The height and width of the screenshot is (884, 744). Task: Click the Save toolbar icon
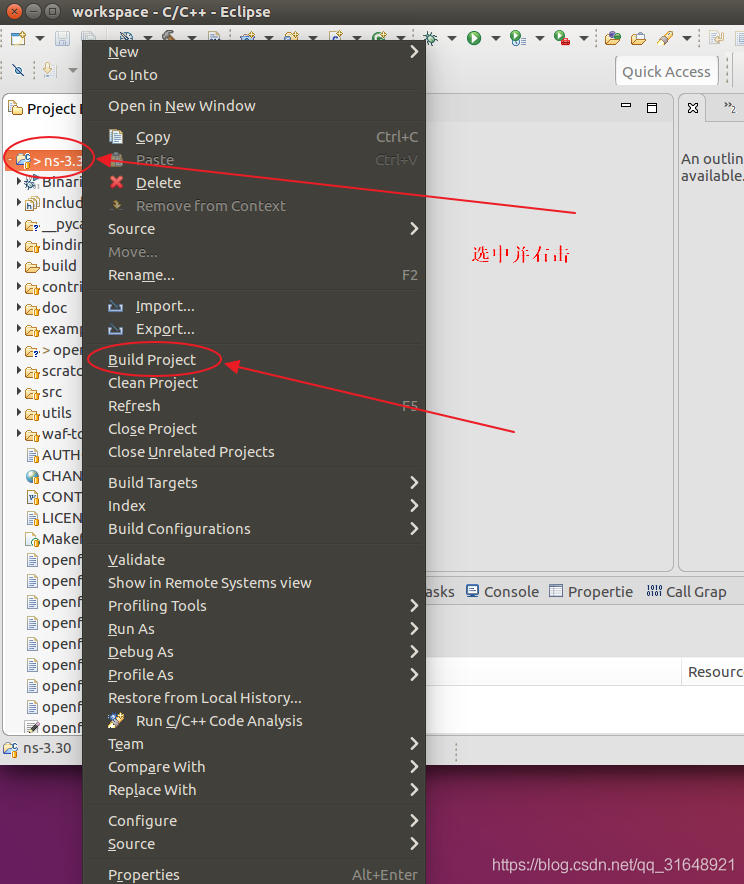(62, 38)
